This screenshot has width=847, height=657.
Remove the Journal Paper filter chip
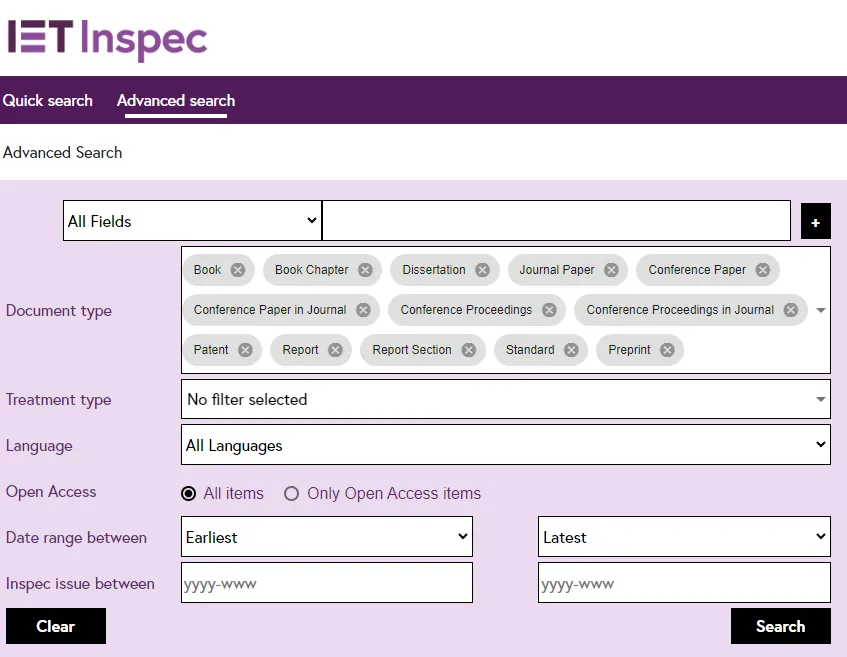(x=611, y=270)
